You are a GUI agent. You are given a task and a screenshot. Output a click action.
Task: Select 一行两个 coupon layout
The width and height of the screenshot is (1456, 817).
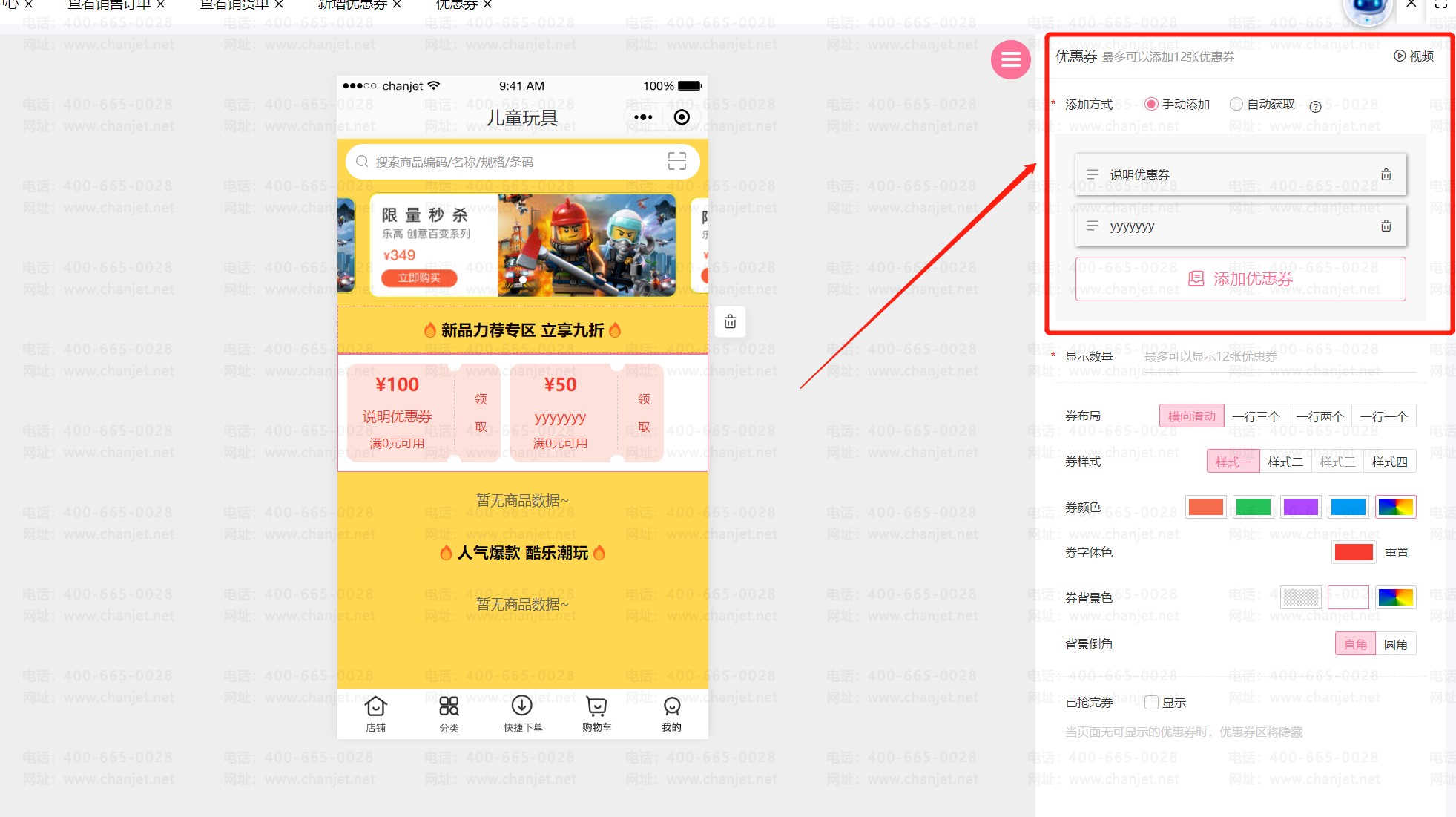(x=1320, y=416)
